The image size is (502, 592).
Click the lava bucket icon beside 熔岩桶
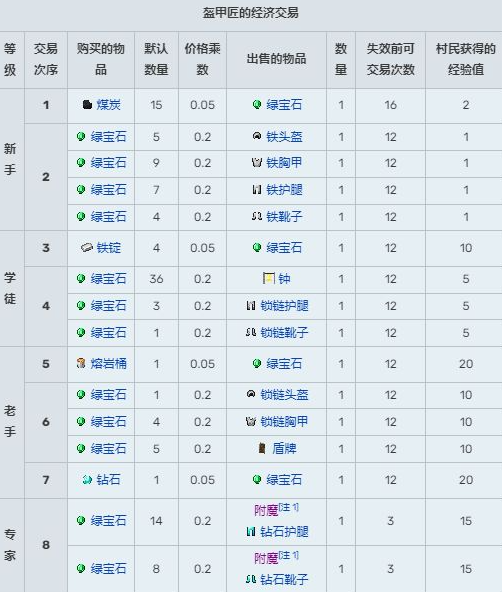pos(81,364)
